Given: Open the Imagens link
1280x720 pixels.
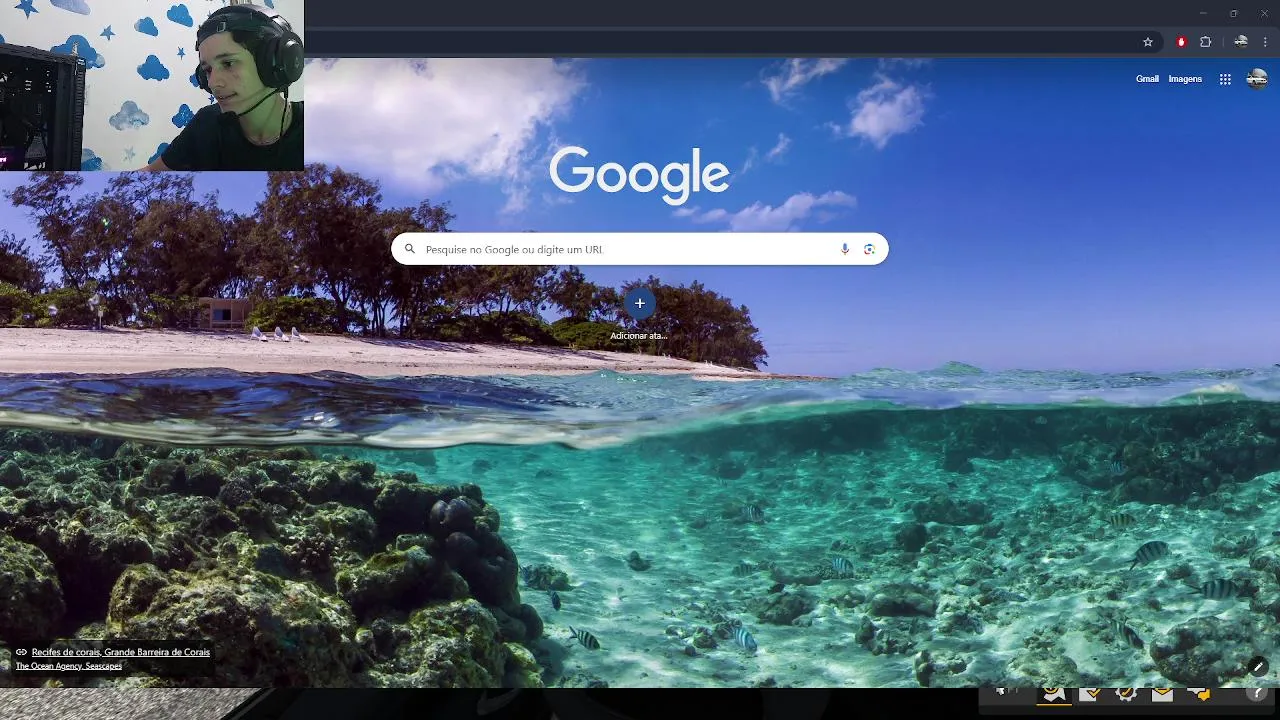Looking at the screenshot, I should coord(1185,79).
